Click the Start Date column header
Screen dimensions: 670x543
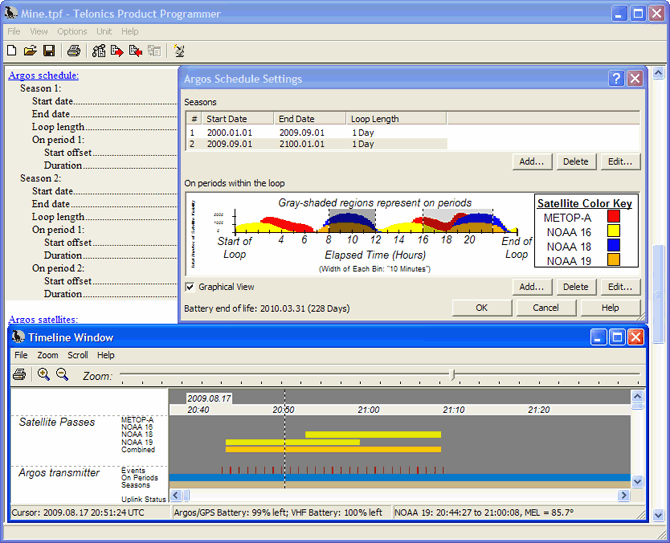pos(238,118)
